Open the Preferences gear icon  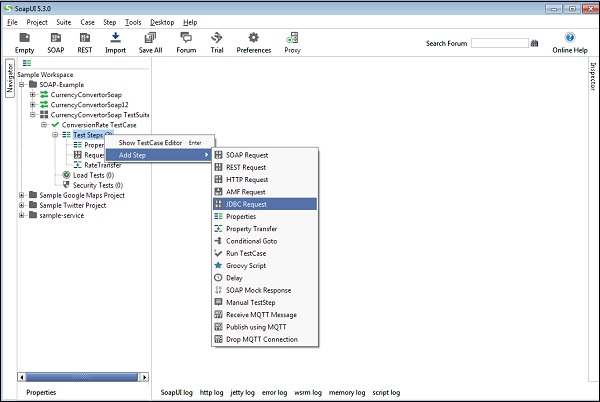252,37
